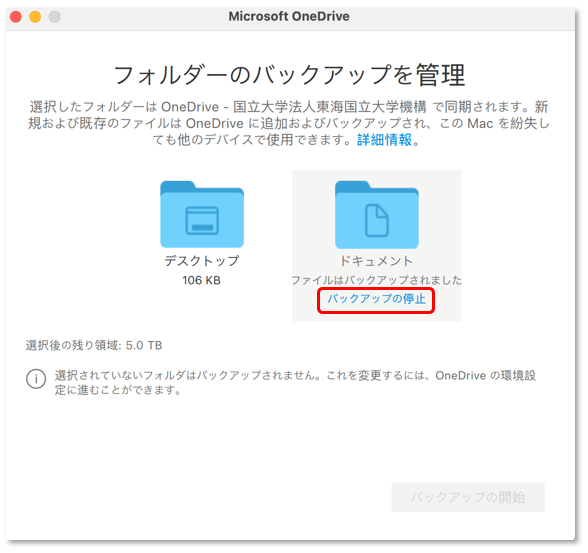The image size is (588, 553).
Task: Click the バックアップの開始 button
Action: coord(468,497)
